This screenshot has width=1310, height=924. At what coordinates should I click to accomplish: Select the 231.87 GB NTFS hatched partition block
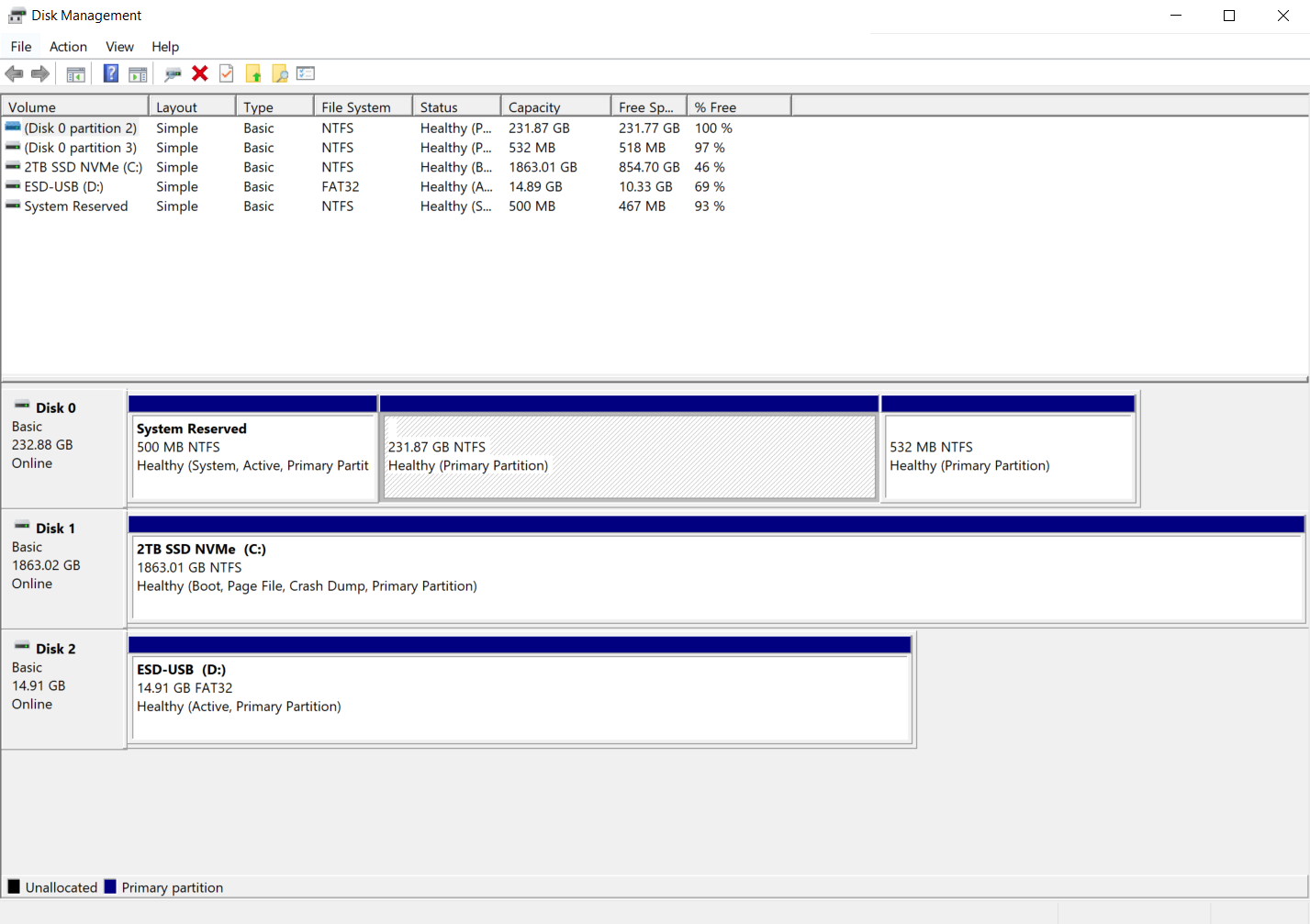[630, 449]
